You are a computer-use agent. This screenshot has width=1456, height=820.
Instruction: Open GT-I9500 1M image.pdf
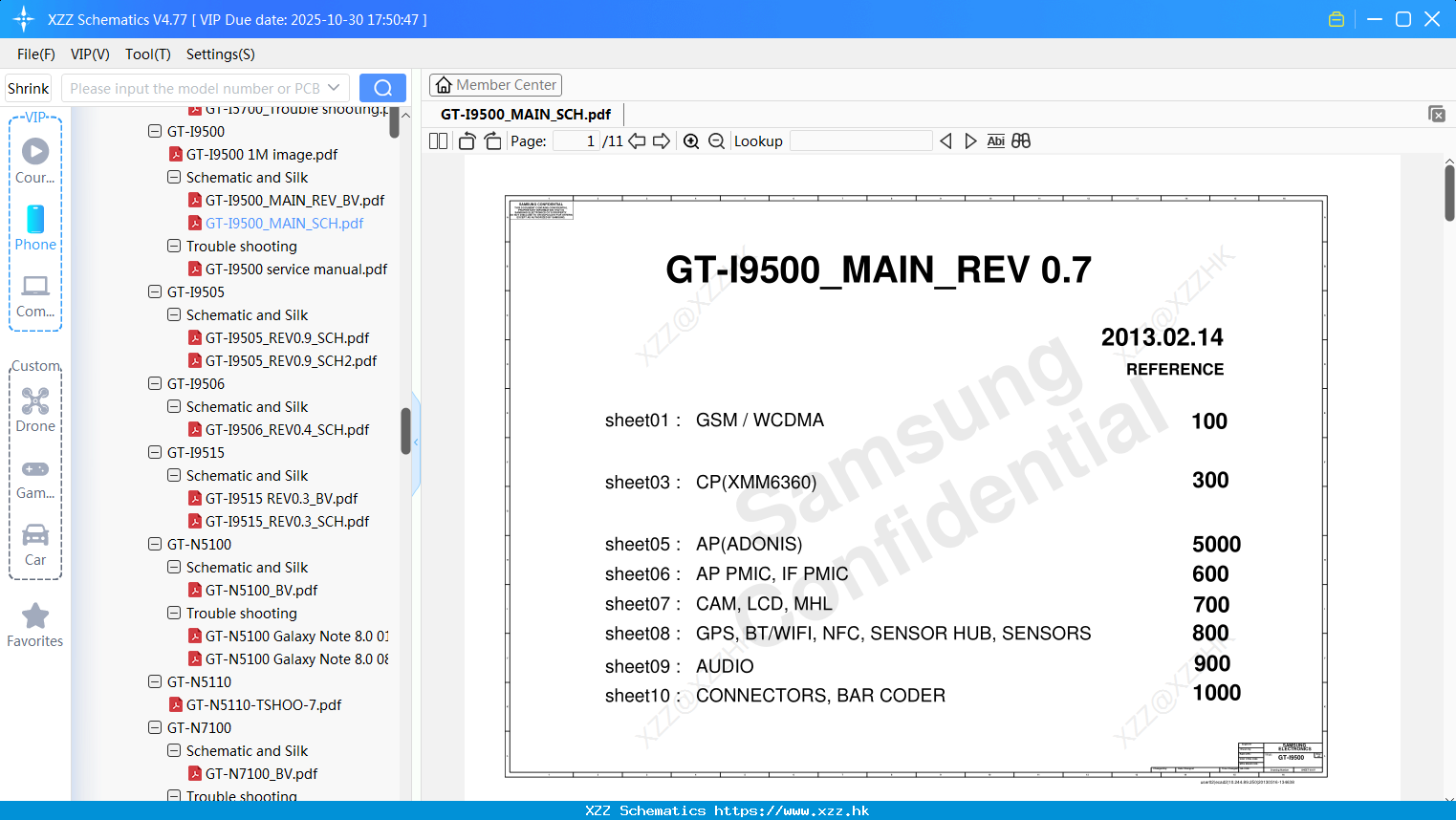pos(262,154)
